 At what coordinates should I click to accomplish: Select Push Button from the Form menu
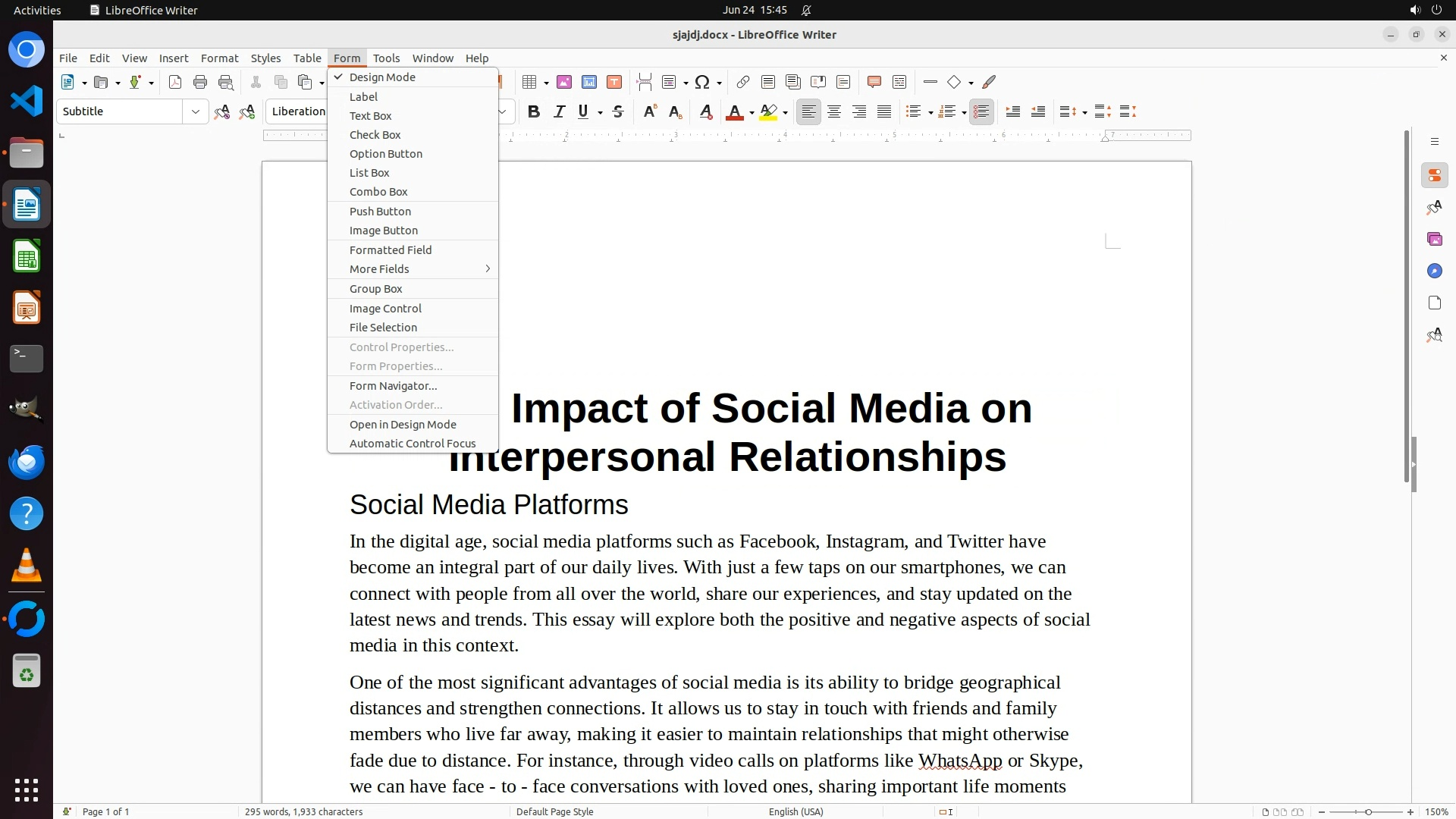click(x=380, y=212)
